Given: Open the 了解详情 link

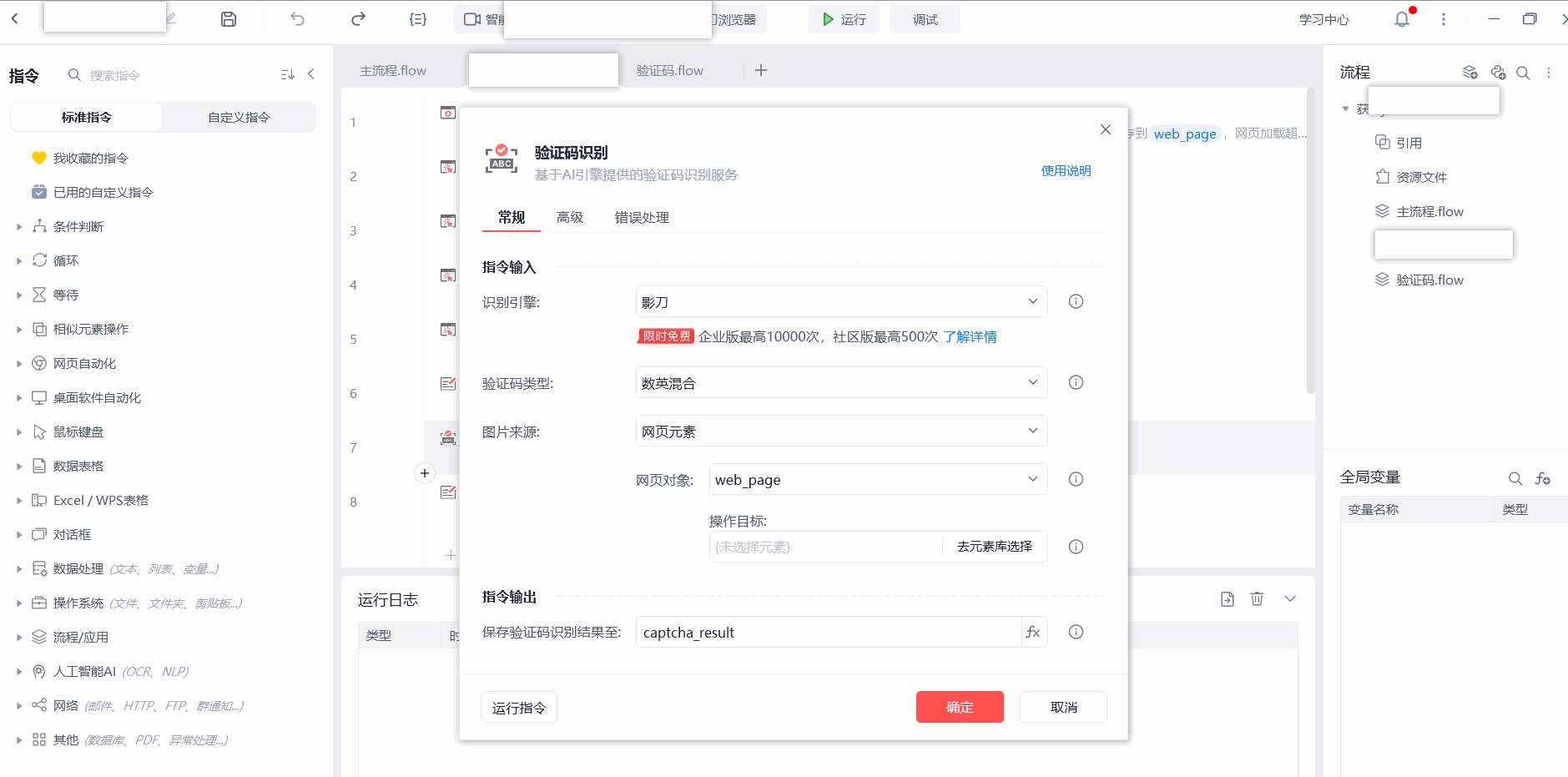Looking at the screenshot, I should point(970,336).
